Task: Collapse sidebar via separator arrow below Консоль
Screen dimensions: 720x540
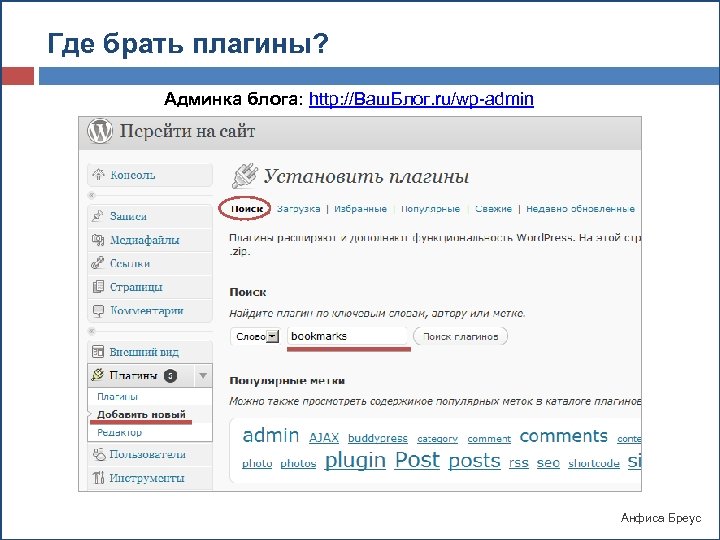Action: pos(92,196)
